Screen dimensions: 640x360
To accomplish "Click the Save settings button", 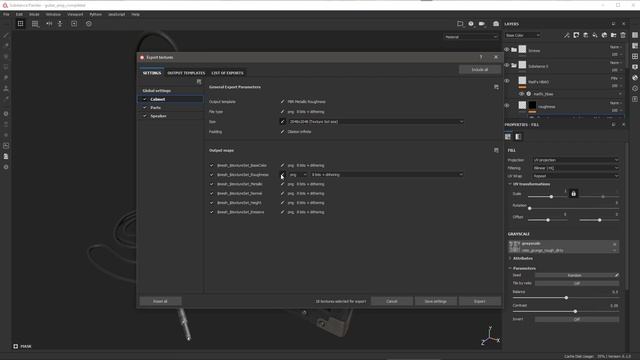I will pyautogui.click(x=436, y=301).
